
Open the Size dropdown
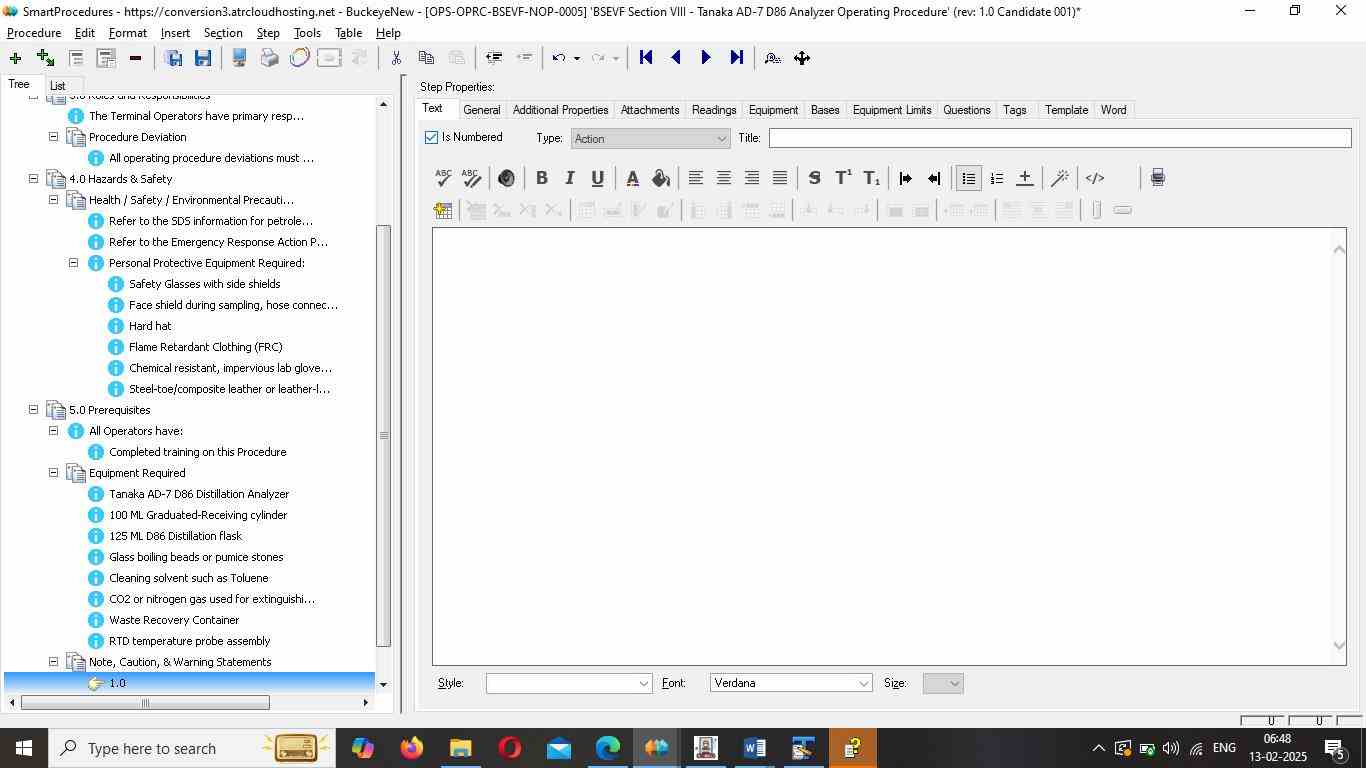pyautogui.click(x=943, y=683)
